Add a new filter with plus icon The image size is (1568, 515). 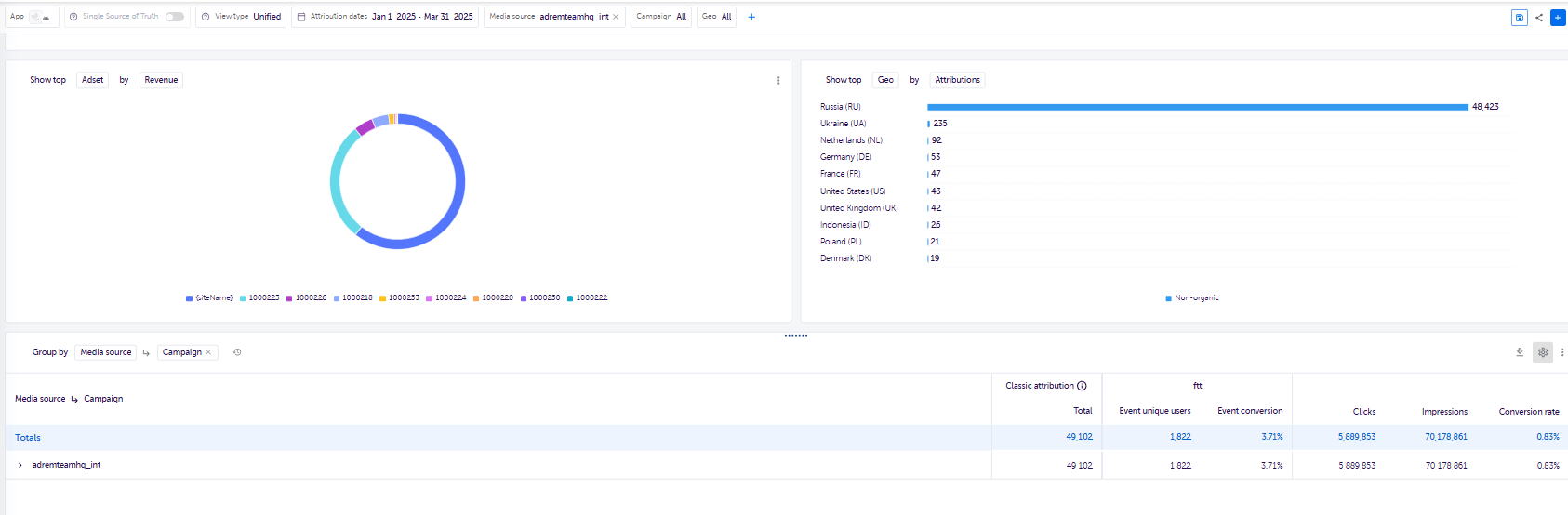coord(751,17)
